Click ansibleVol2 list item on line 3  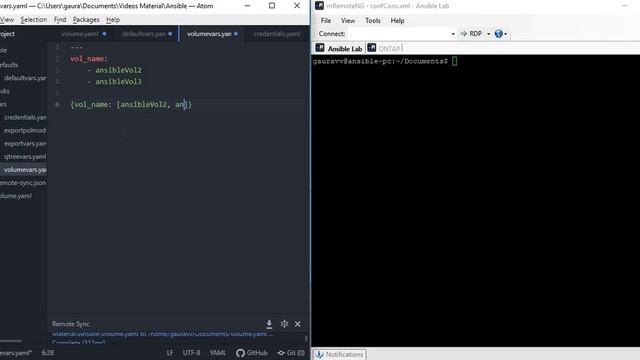(x=118, y=70)
